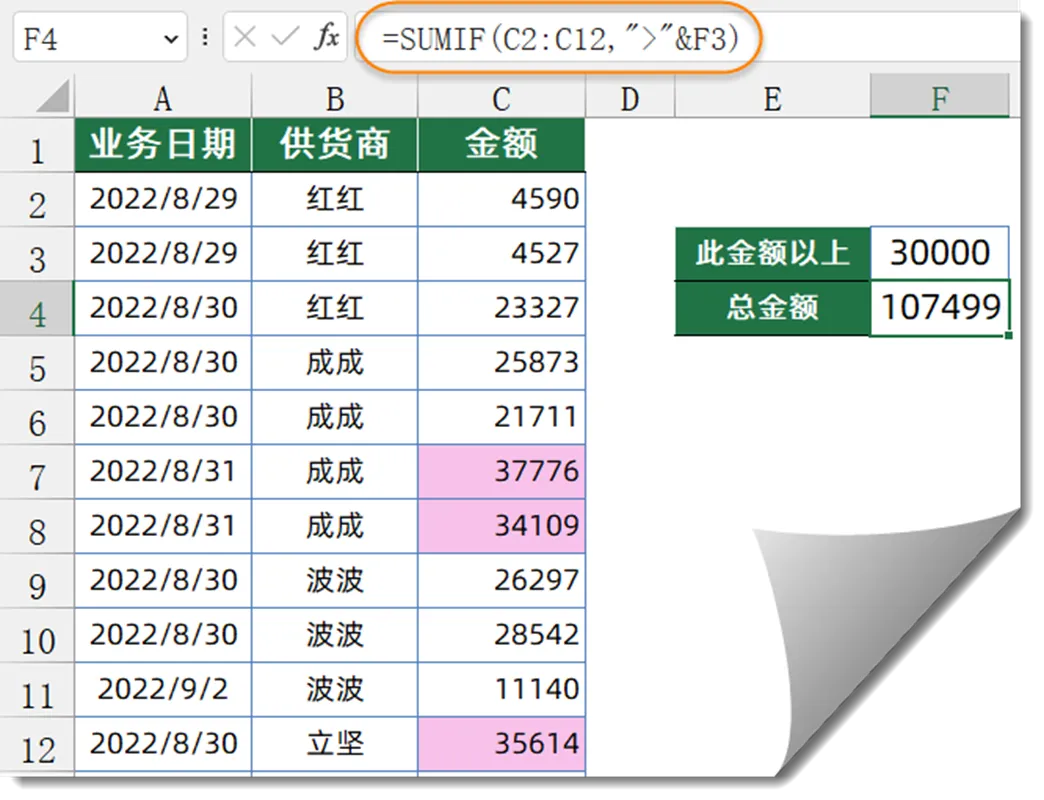
Task: Click the result cell 107499
Action: tap(939, 308)
